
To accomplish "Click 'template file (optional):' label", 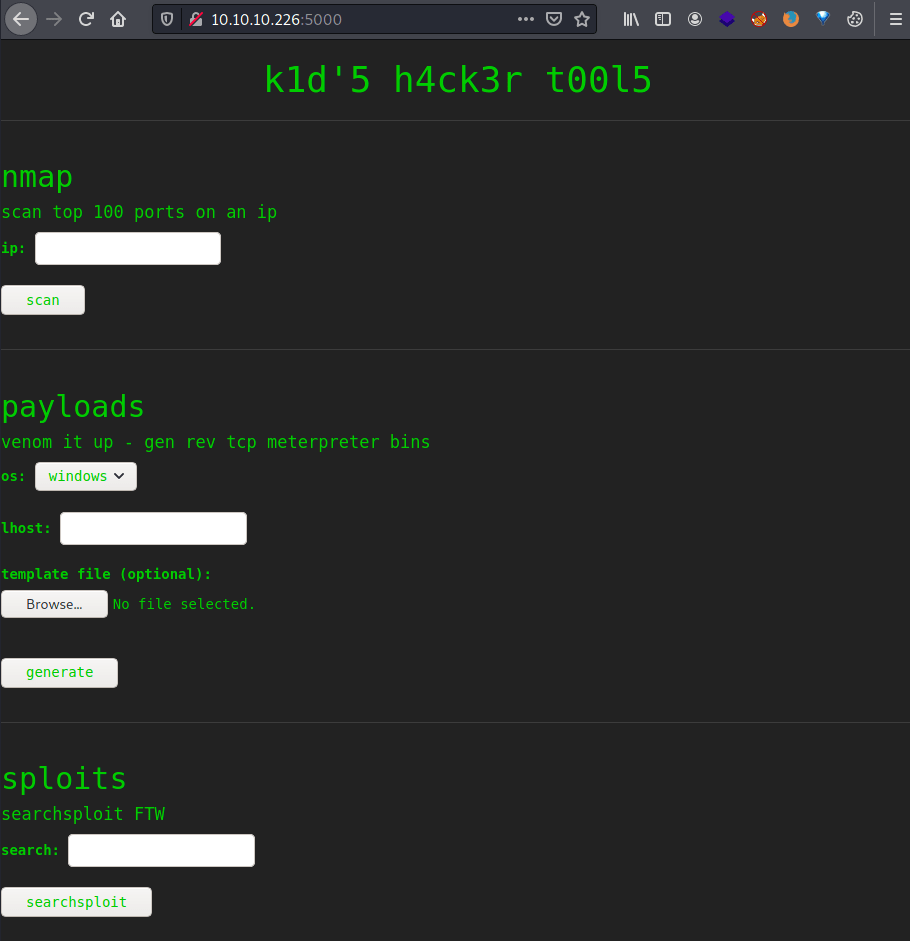I will [106, 574].
